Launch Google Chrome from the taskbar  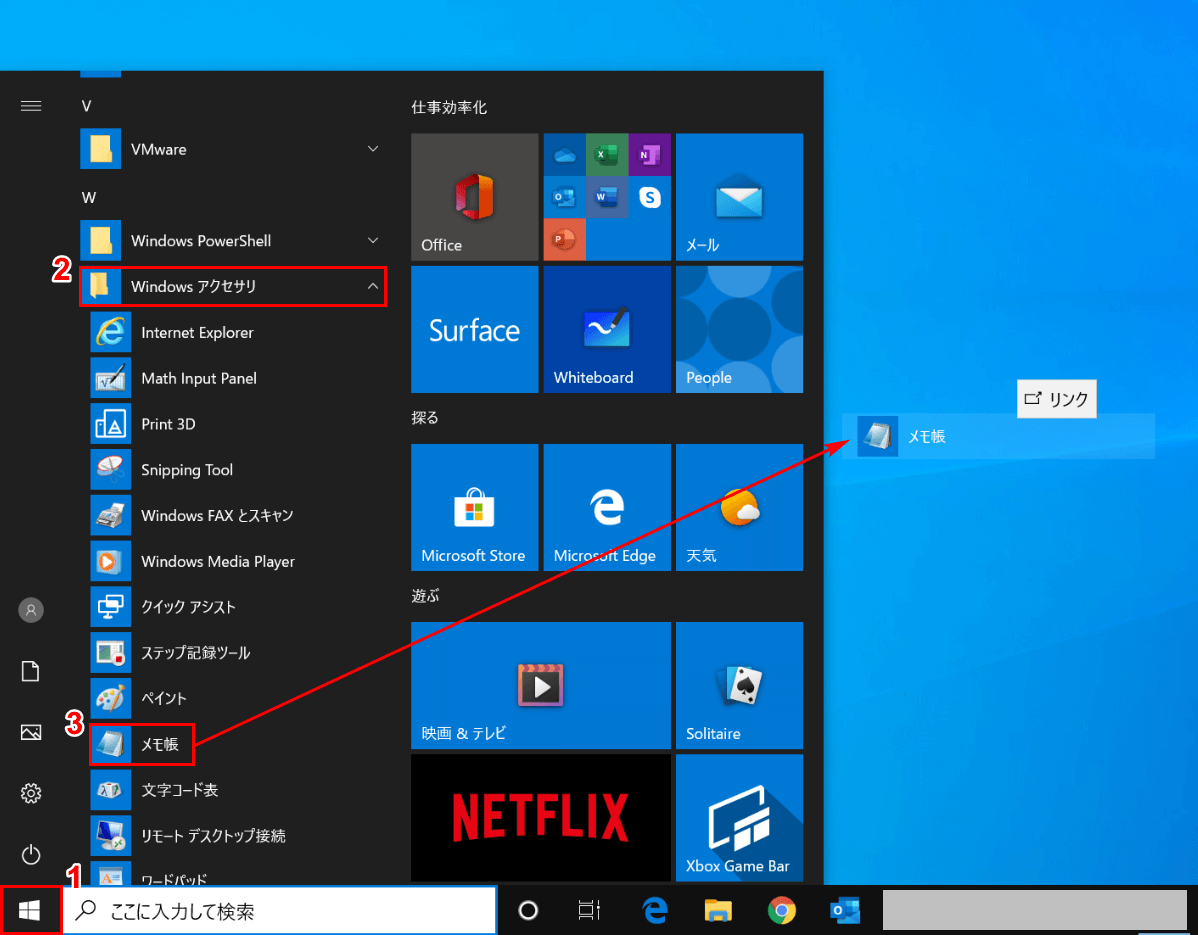[x=781, y=910]
